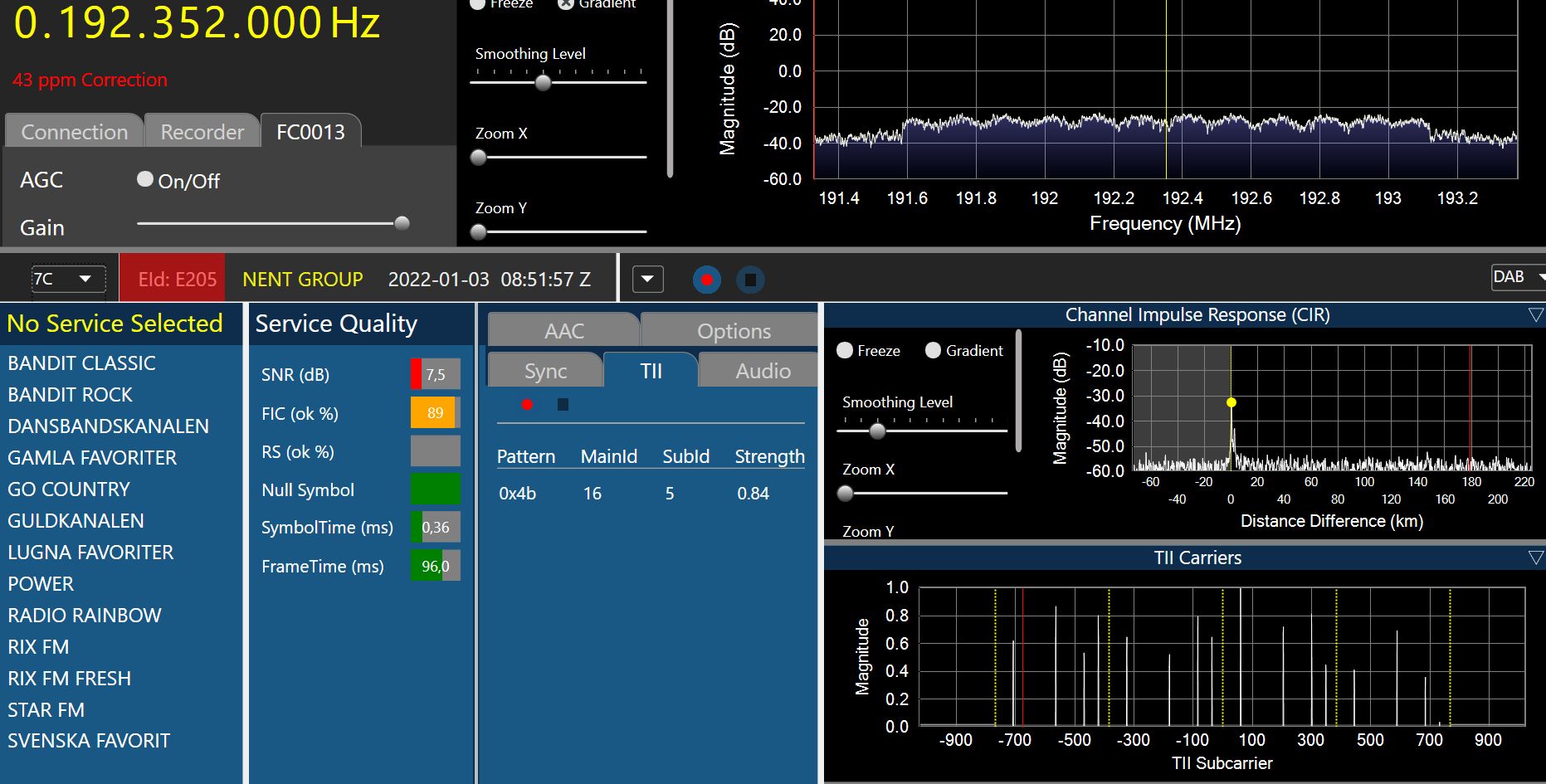Select the BANDIT ROCK service
This screenshot has width=1546, height=784.
(71, 395)
